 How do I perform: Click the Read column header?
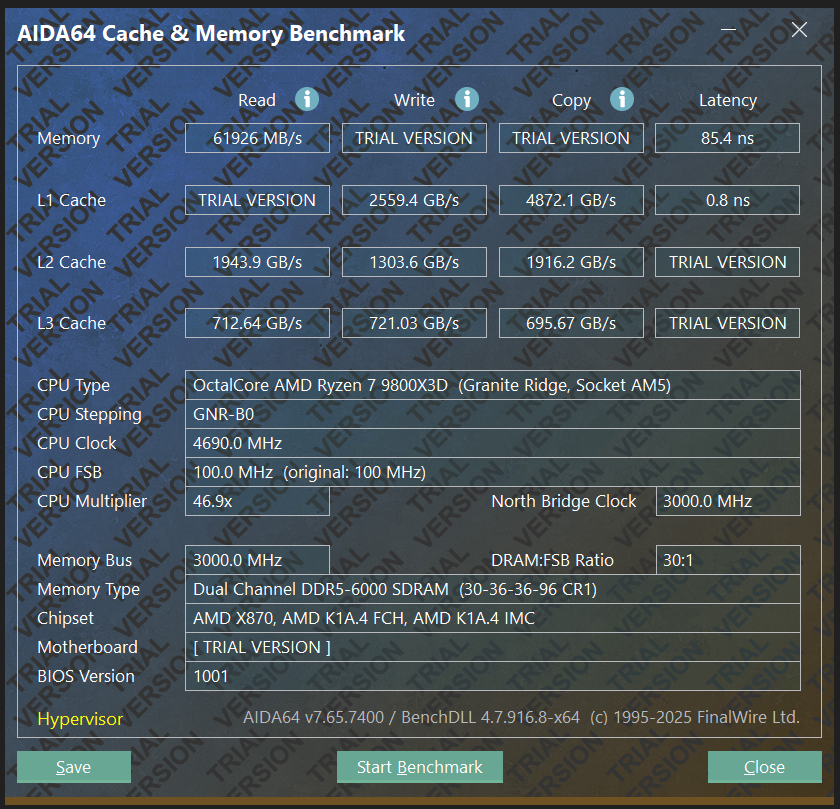[x=257, y=100]
